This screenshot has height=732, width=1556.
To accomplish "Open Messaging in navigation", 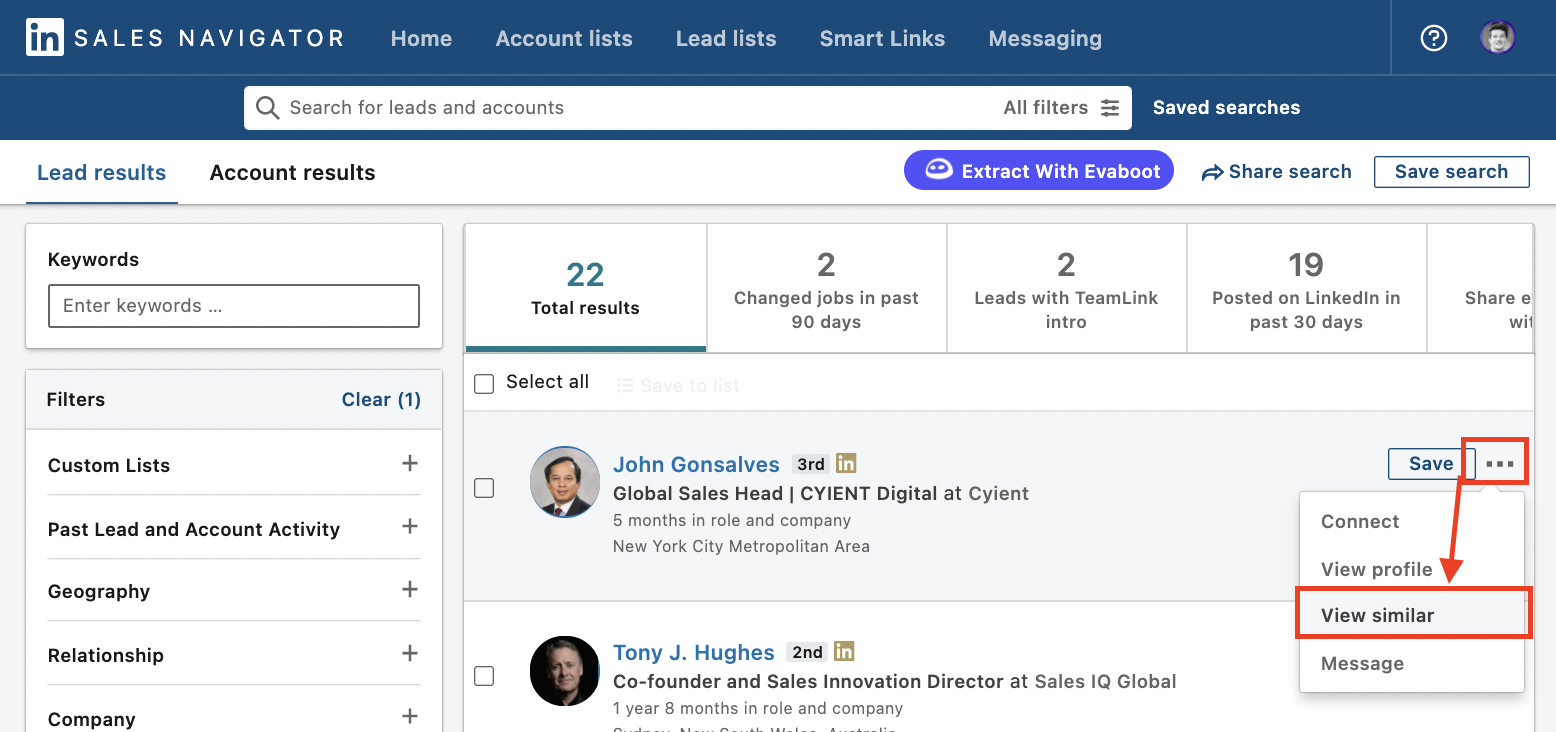I will point(1045,39).
